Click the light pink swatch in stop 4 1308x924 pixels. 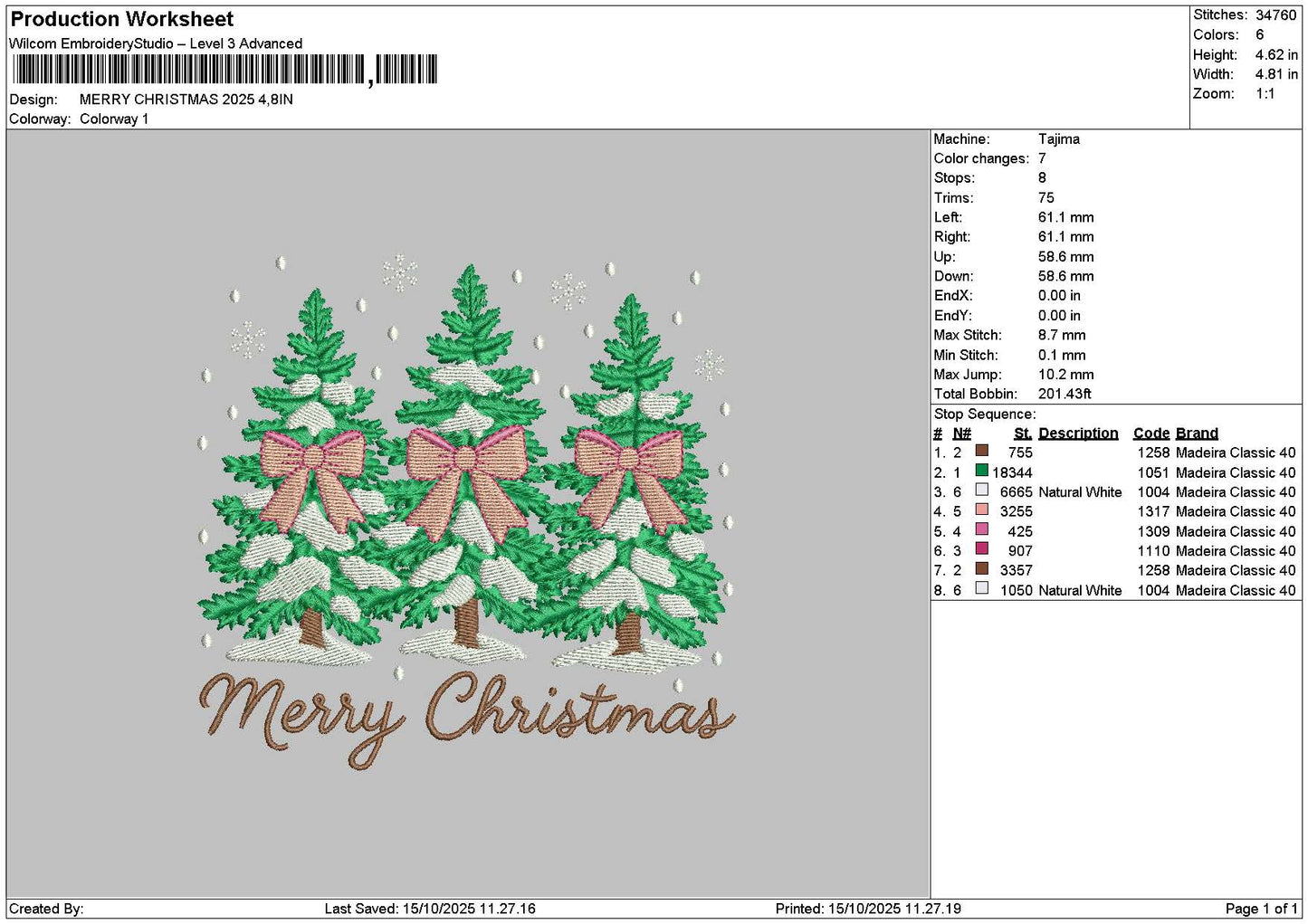point(981,510)
